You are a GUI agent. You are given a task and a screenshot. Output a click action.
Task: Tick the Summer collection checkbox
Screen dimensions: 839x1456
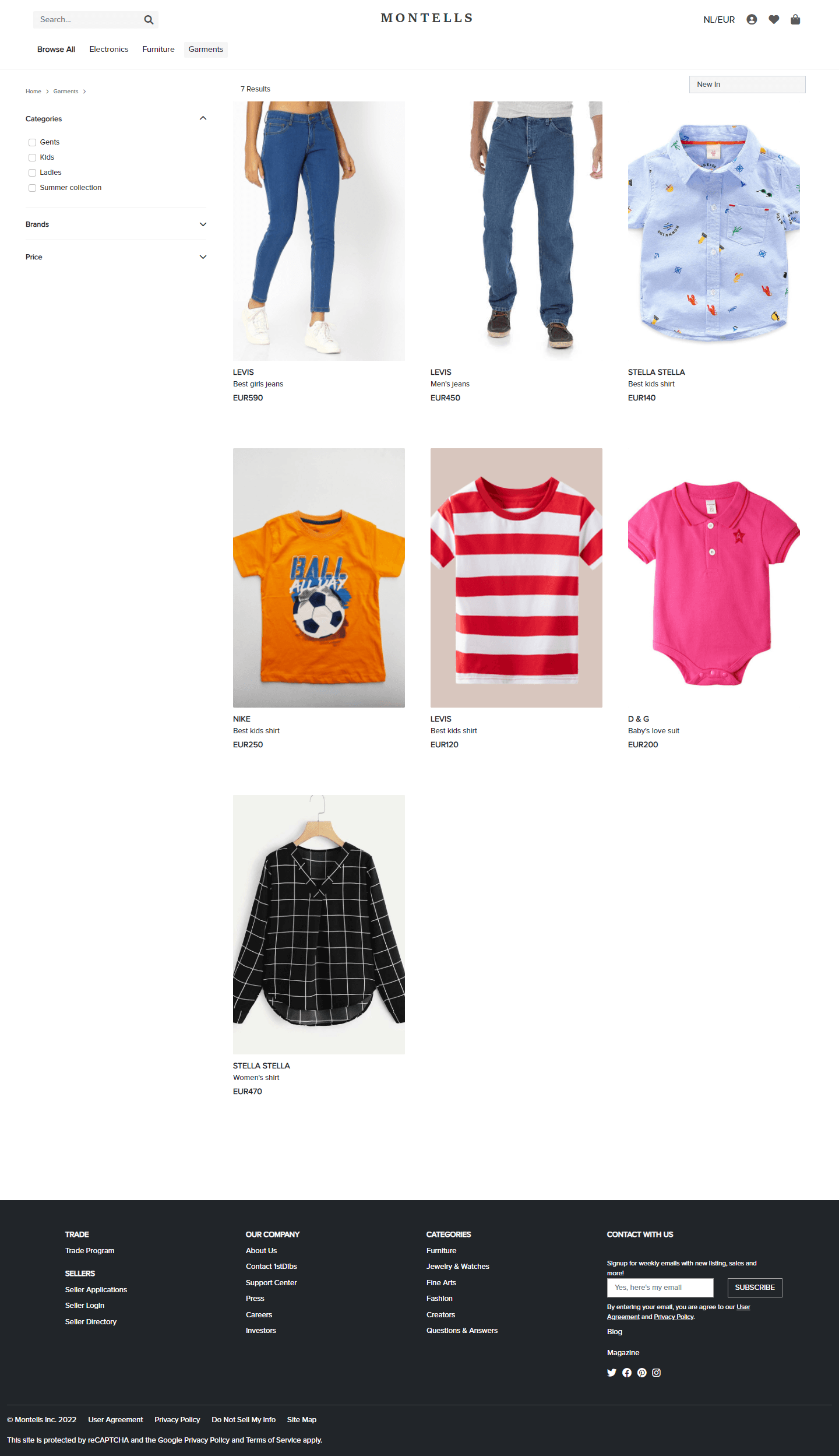(x=33, y=188)
